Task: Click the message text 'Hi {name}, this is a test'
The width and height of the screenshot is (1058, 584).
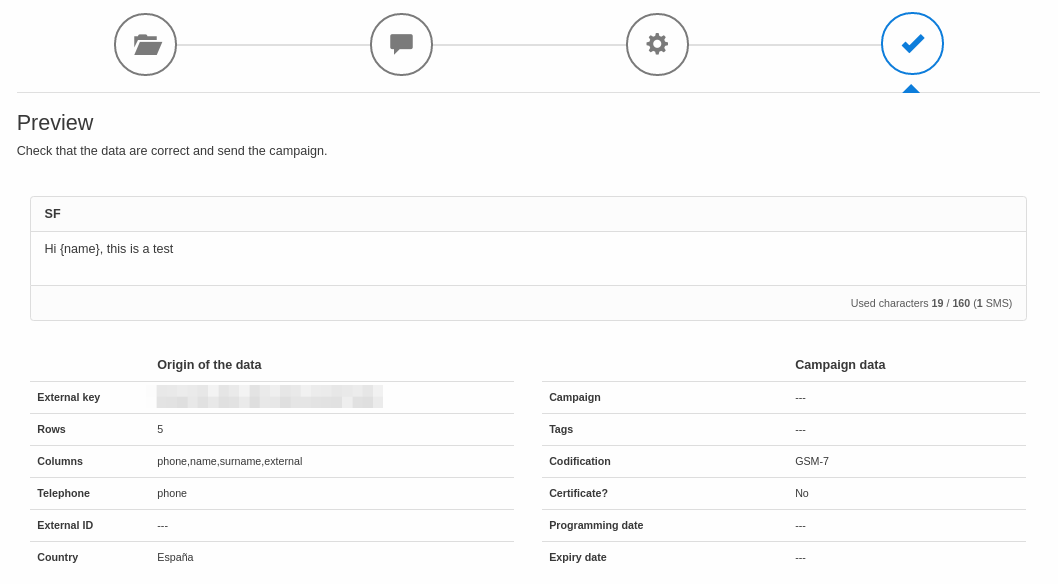Action: (109, 249)
